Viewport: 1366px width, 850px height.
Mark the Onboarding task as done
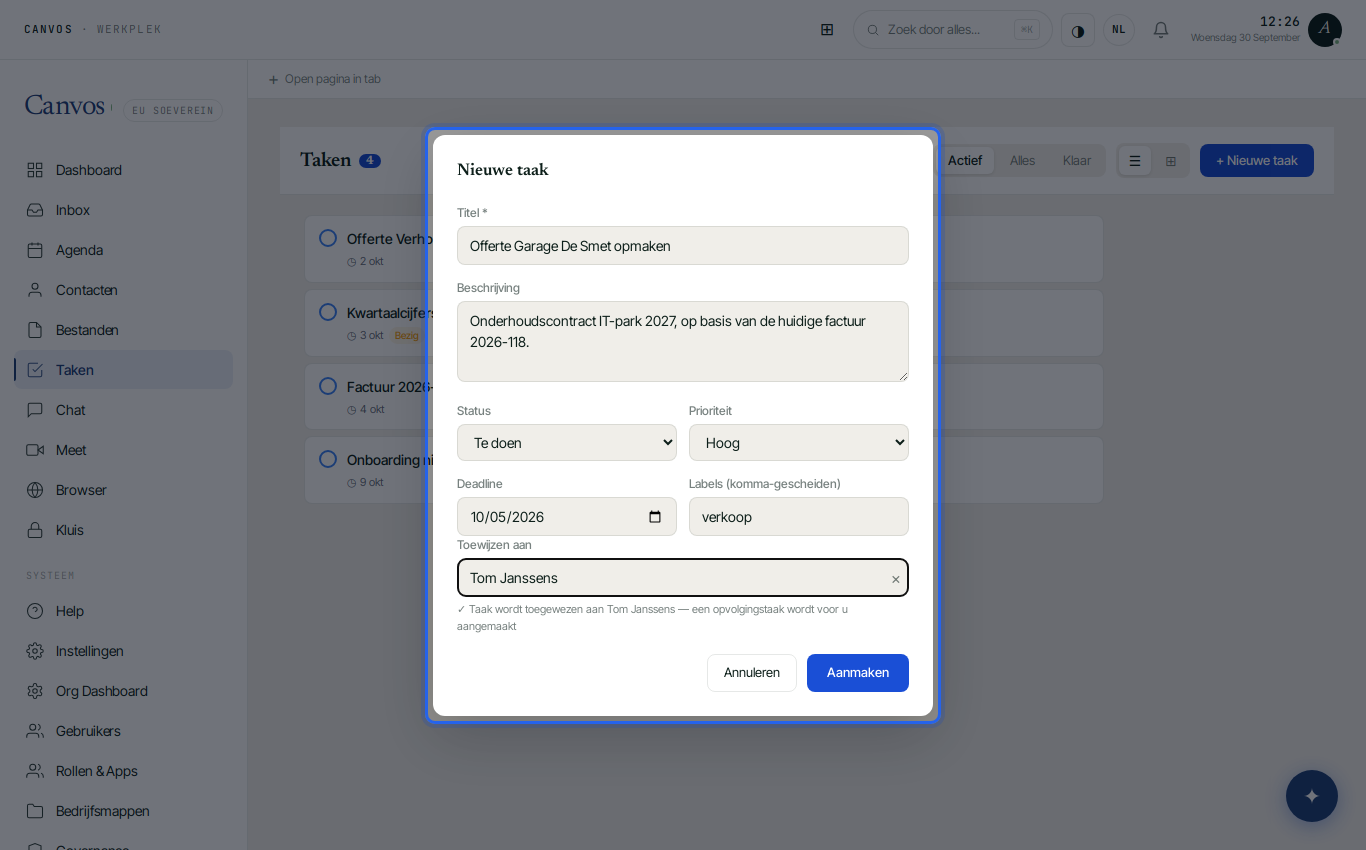pos(328,459)
